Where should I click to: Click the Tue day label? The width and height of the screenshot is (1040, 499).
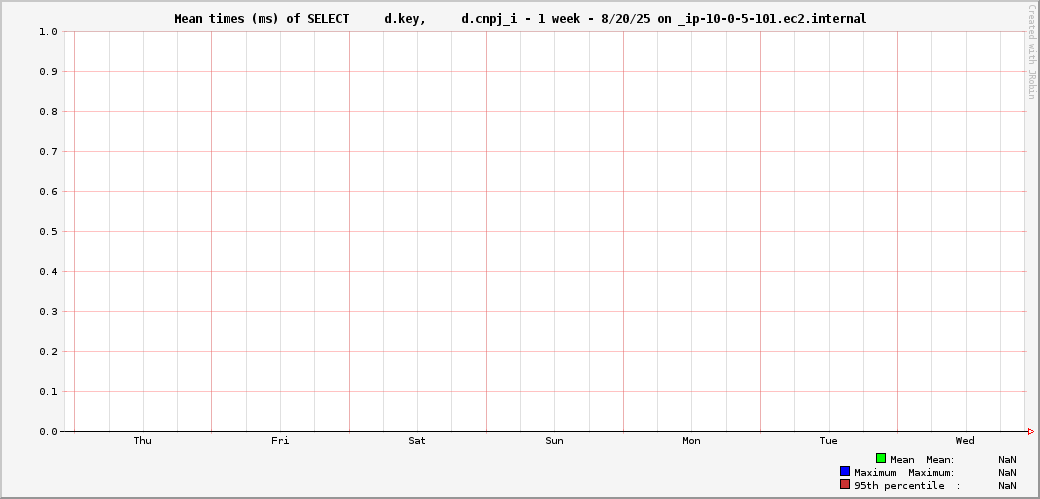pos(828,441)
